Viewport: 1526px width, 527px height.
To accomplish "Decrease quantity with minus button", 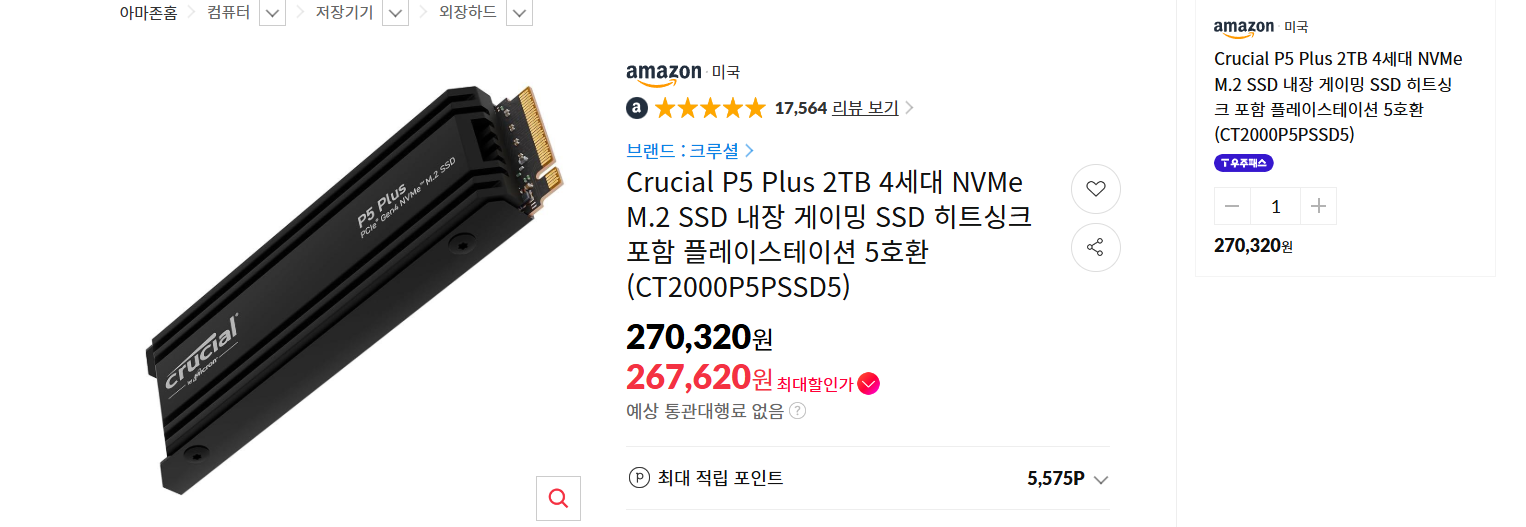I will [1232, 206].
